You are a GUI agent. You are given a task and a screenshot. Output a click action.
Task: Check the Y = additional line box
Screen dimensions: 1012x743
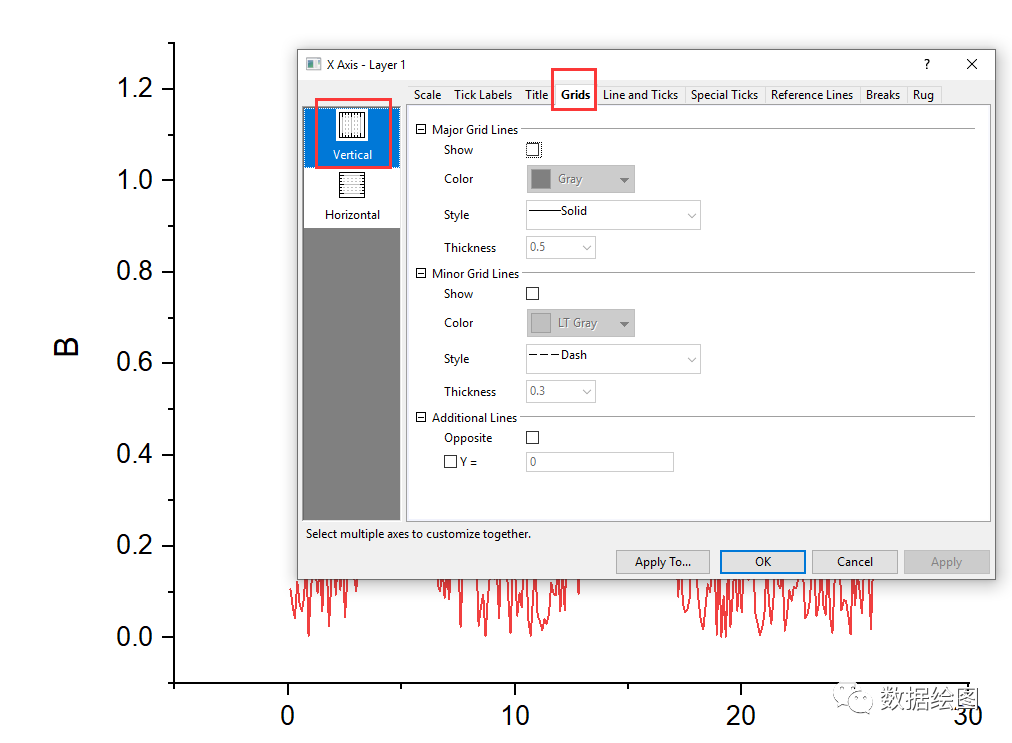[450, 462]
